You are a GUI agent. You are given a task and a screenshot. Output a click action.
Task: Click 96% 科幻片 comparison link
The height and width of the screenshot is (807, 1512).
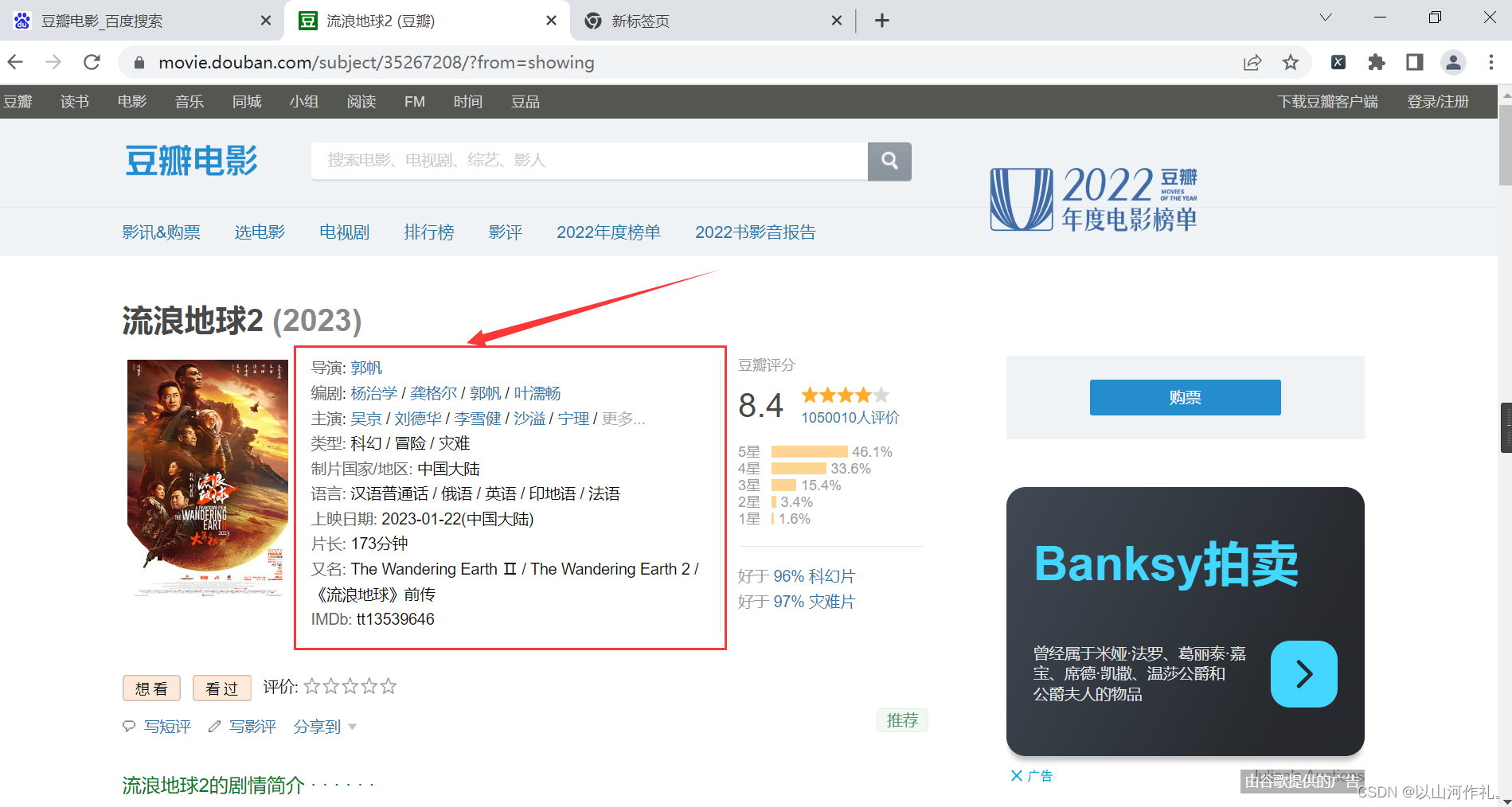(814, 576)
